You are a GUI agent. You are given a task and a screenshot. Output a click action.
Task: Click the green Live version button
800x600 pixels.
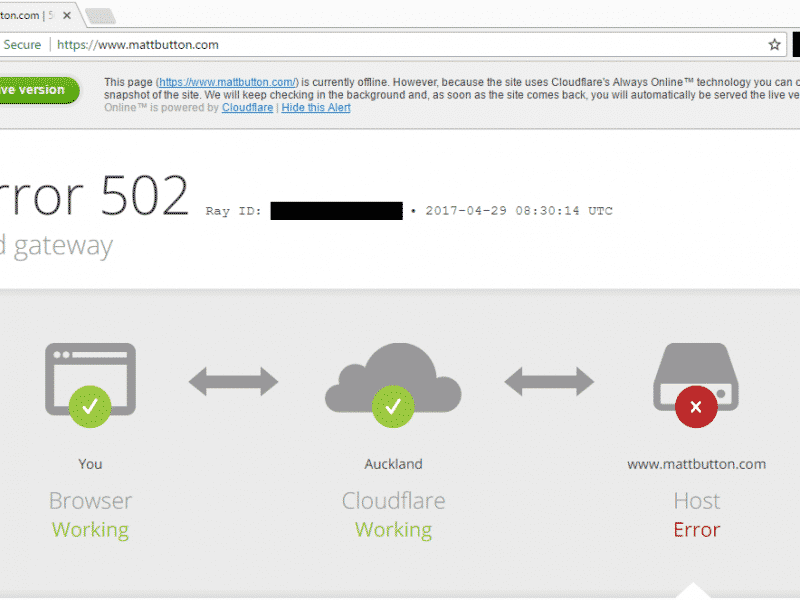pos(39,90)
